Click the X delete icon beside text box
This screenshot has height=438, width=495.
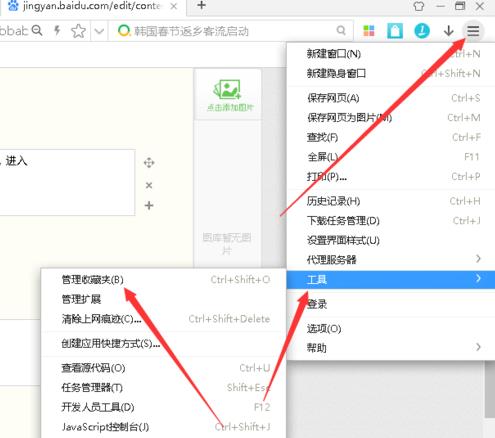point(149,185)
